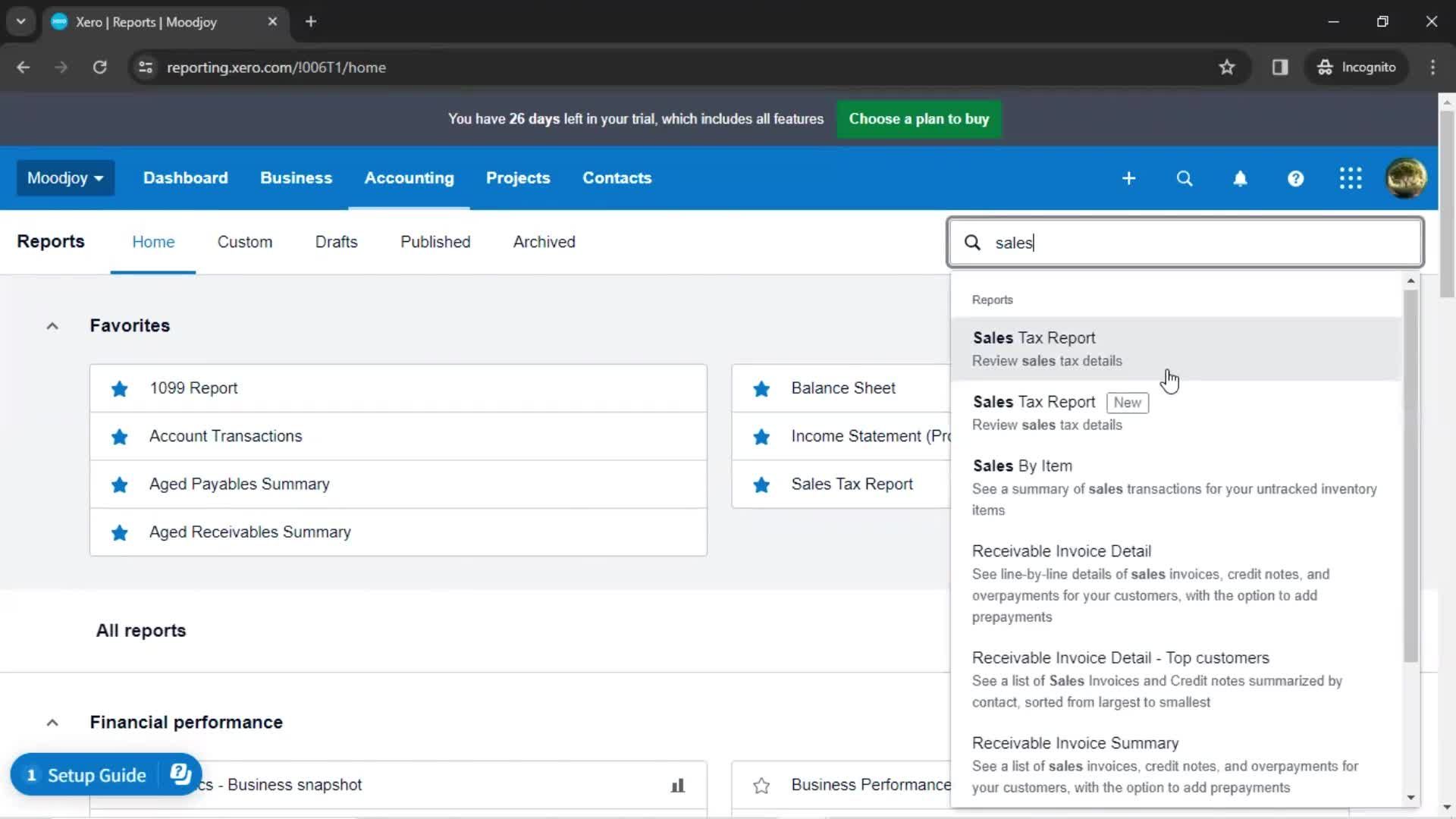The image size is (1456, 819).
Task: Unfavorite the Sales Tax Report star
Action: 761,485
